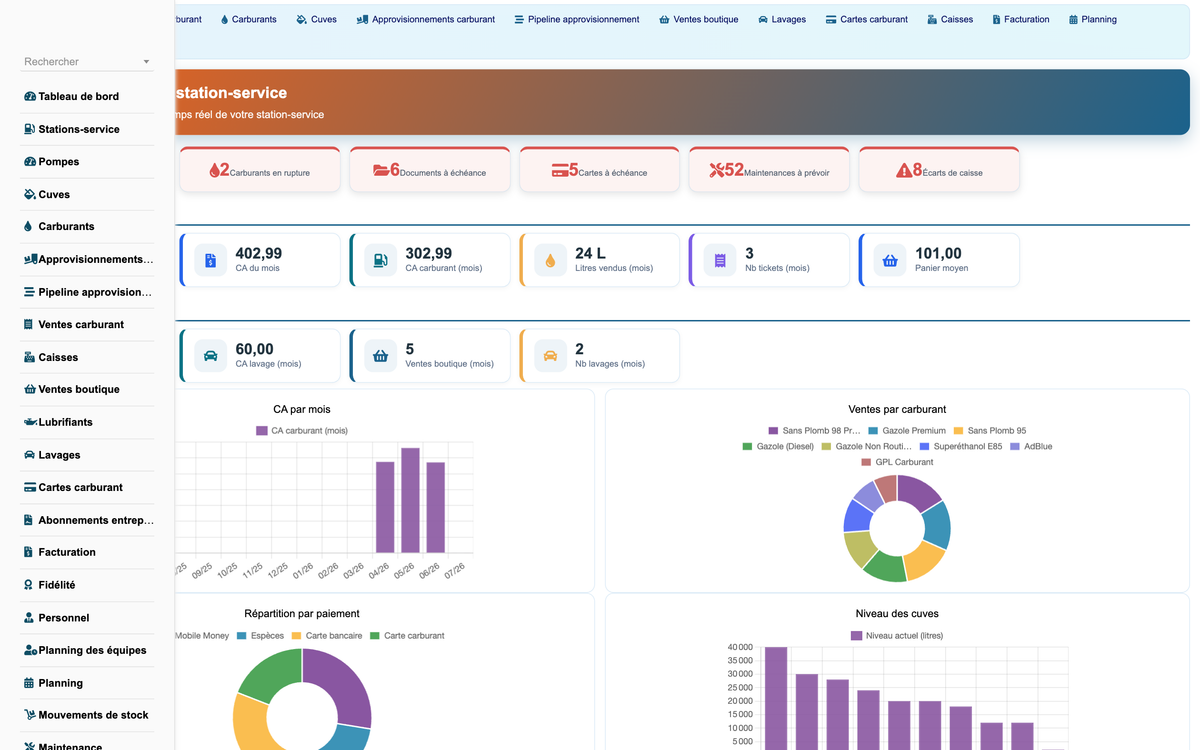Toggle Gazole (Diesel) legend entry

click(778, 446)
